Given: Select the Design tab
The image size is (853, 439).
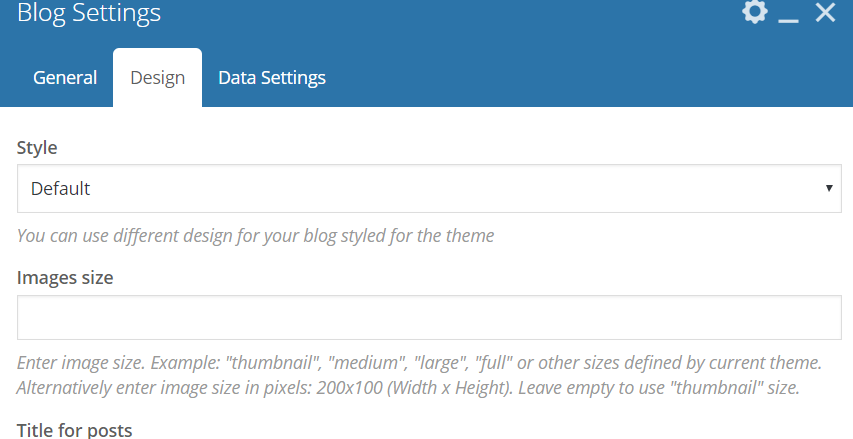Looking at the screenshot, I should [x=158, y=78].
